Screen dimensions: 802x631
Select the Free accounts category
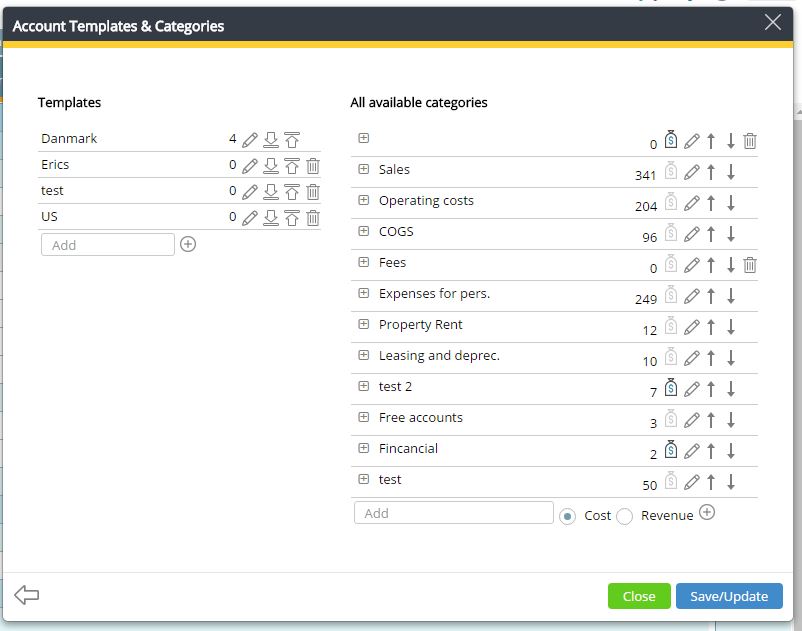[x=420, y=418]
